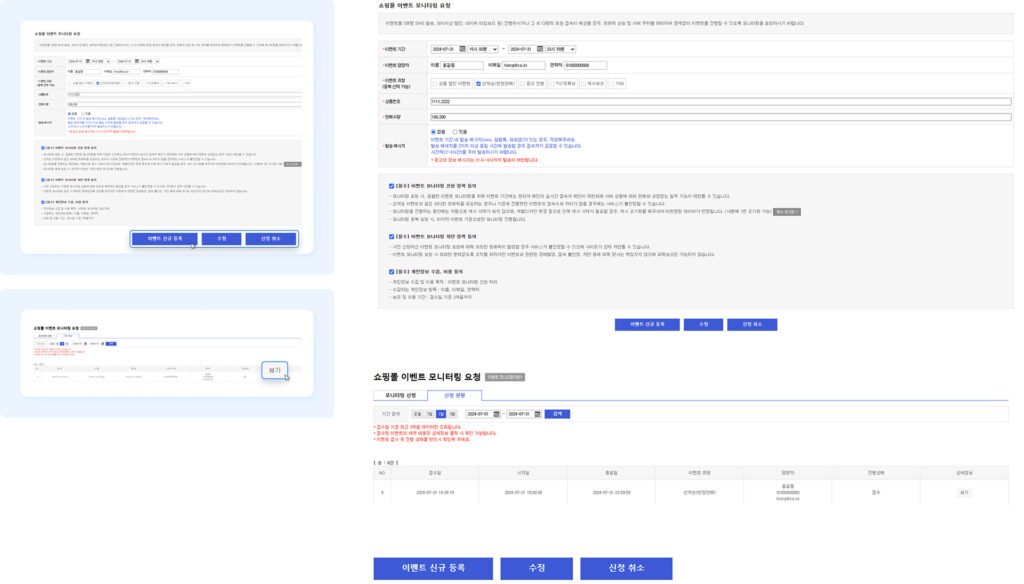Screen dimensions: 1024x584
Task: Click the 이메일 input field
Action: tap(524, 66)
